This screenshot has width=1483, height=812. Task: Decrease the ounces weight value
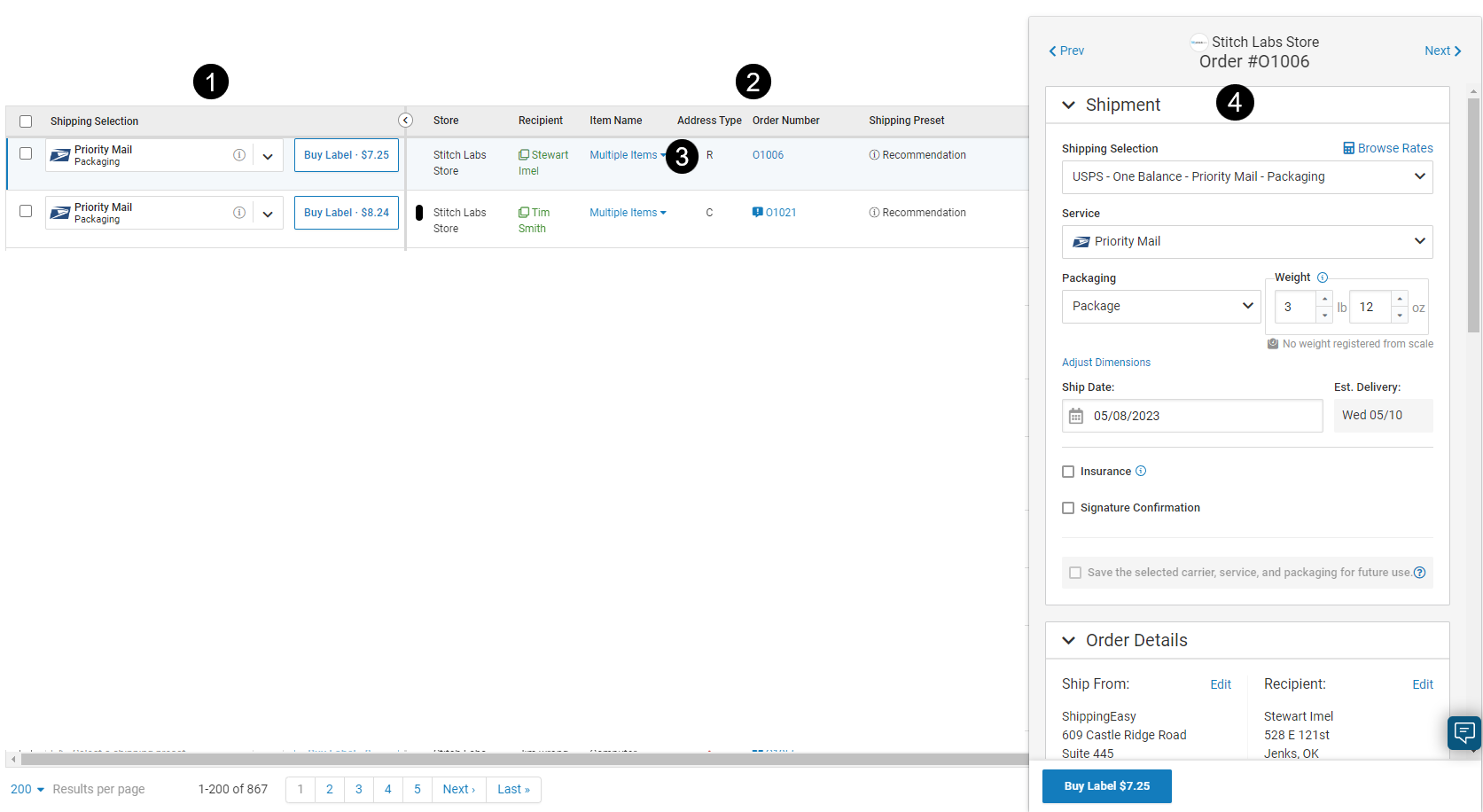1400,316
